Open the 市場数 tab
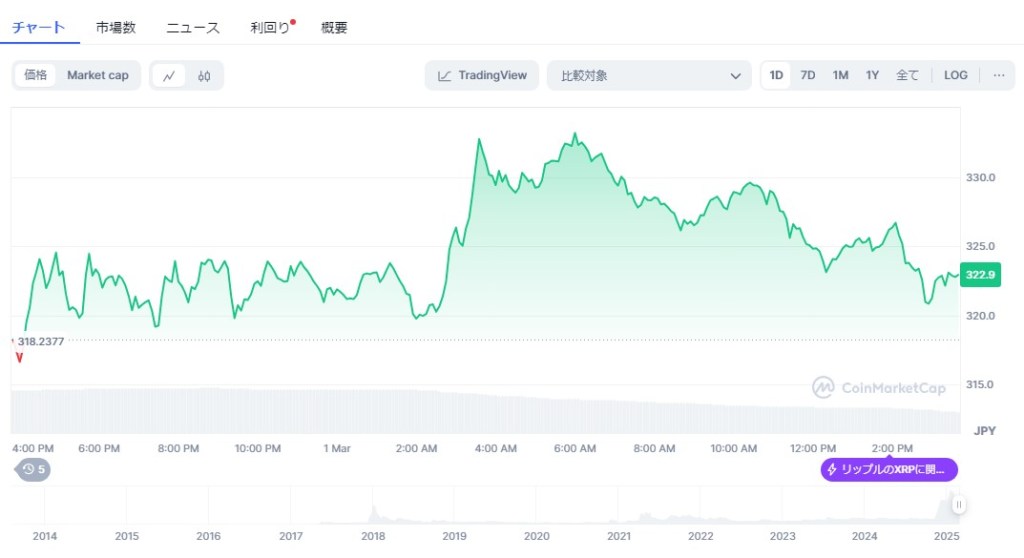 pyautogui.click(x=116, y=28)
